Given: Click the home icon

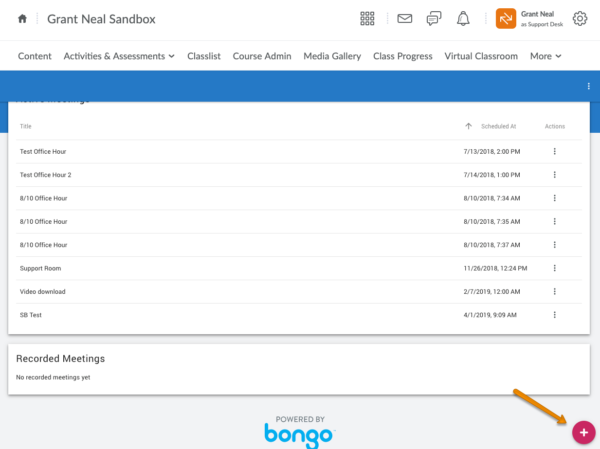Looking at the screenshot, I should 22,19.
